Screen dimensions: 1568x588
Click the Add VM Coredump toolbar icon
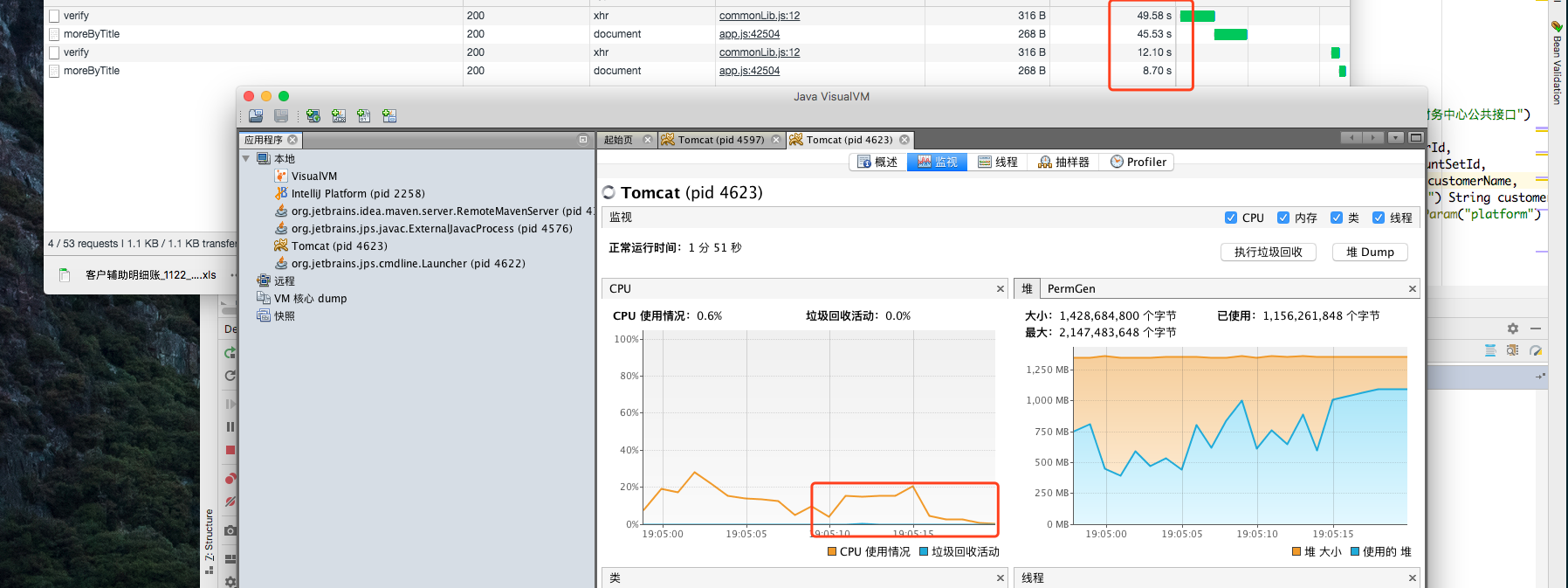(x=364, y=115)
